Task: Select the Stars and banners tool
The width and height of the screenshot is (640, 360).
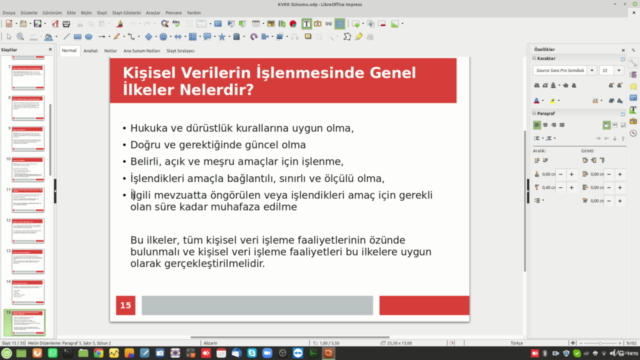Action: [222, 37]
